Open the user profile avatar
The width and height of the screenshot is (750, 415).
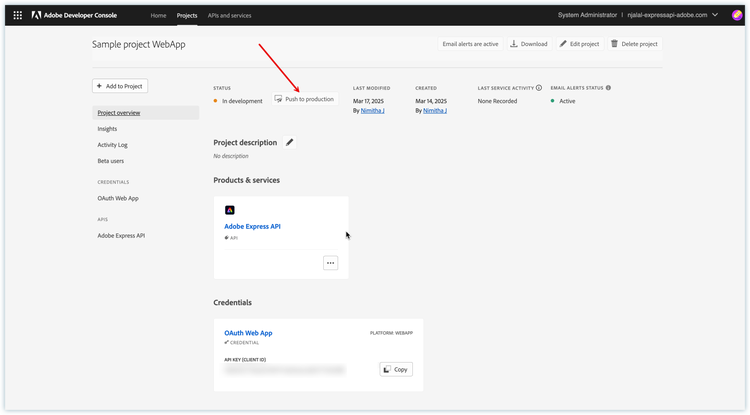(x=737, y=15)
